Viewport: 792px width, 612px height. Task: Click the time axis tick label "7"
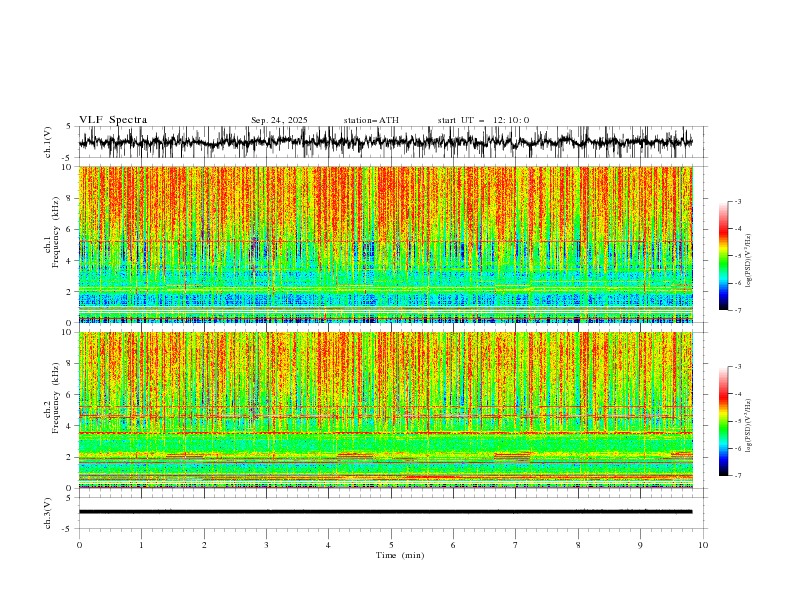point(516,545)
